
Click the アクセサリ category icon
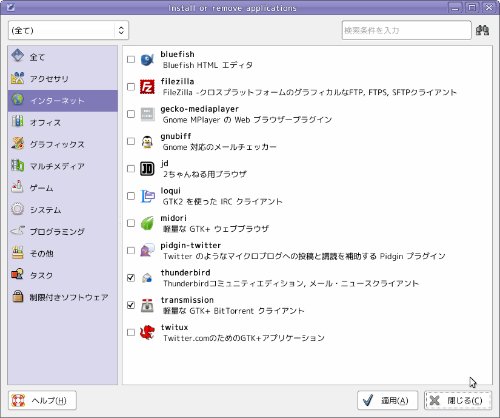(x=18, y=78)
